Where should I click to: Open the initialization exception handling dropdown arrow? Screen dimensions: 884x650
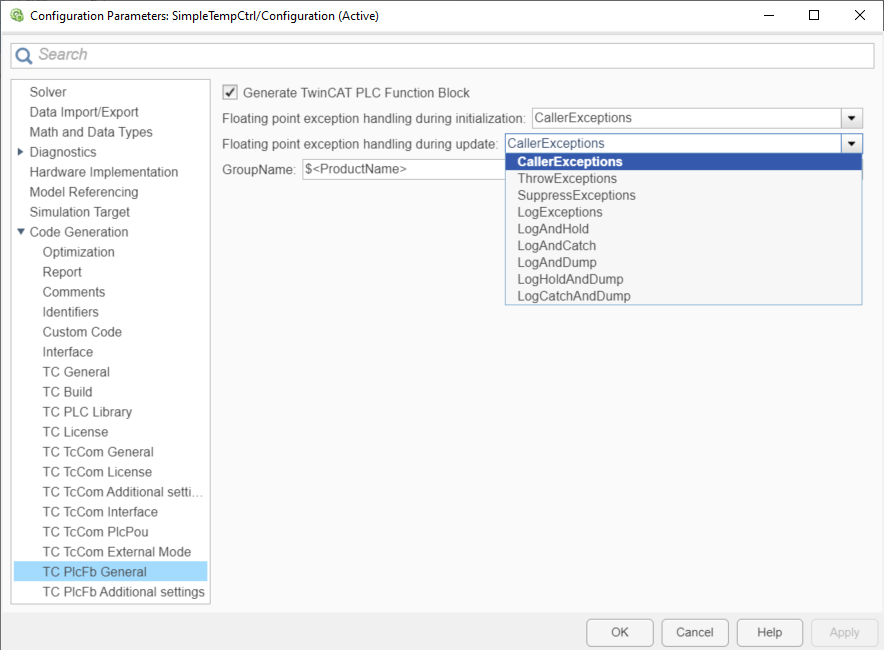(x=851, y=118)
